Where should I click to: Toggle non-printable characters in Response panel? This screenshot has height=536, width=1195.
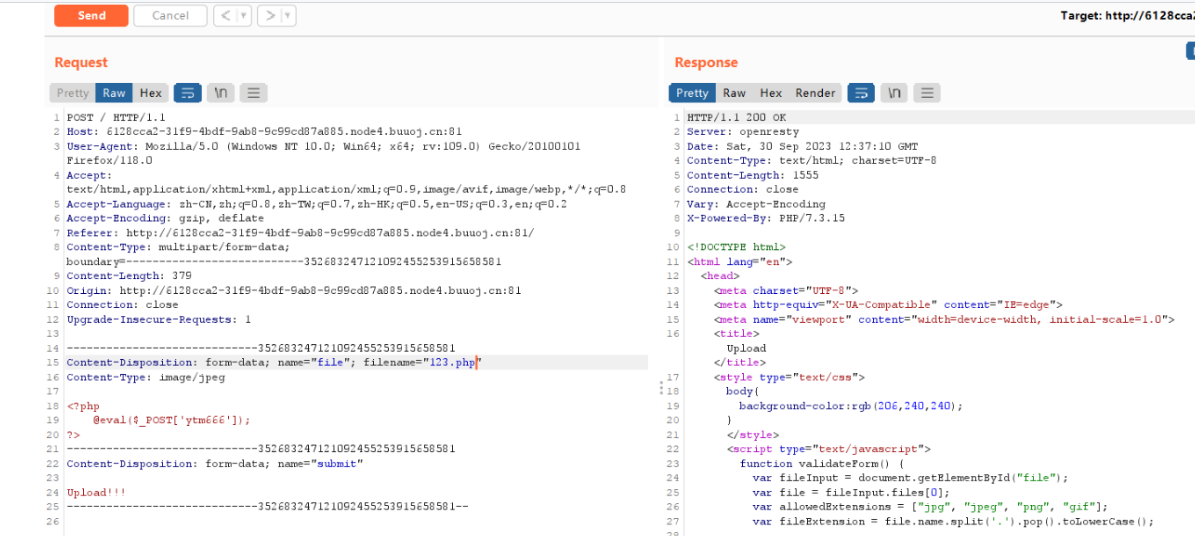pyautogui.click(x=894, y=93)
